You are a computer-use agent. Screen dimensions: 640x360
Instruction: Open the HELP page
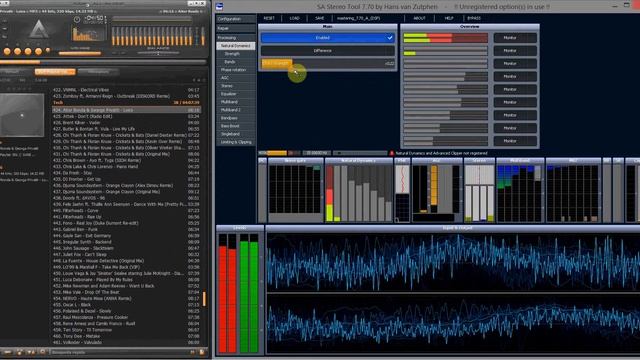pyautogui.click(x=449, y=18)
